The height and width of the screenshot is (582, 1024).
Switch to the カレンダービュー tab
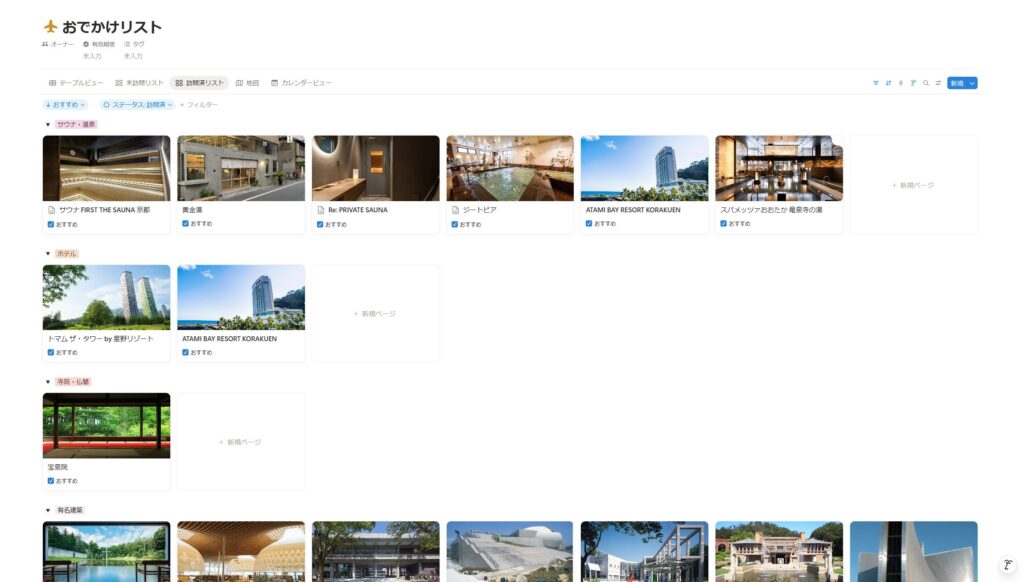pos(301,83)
